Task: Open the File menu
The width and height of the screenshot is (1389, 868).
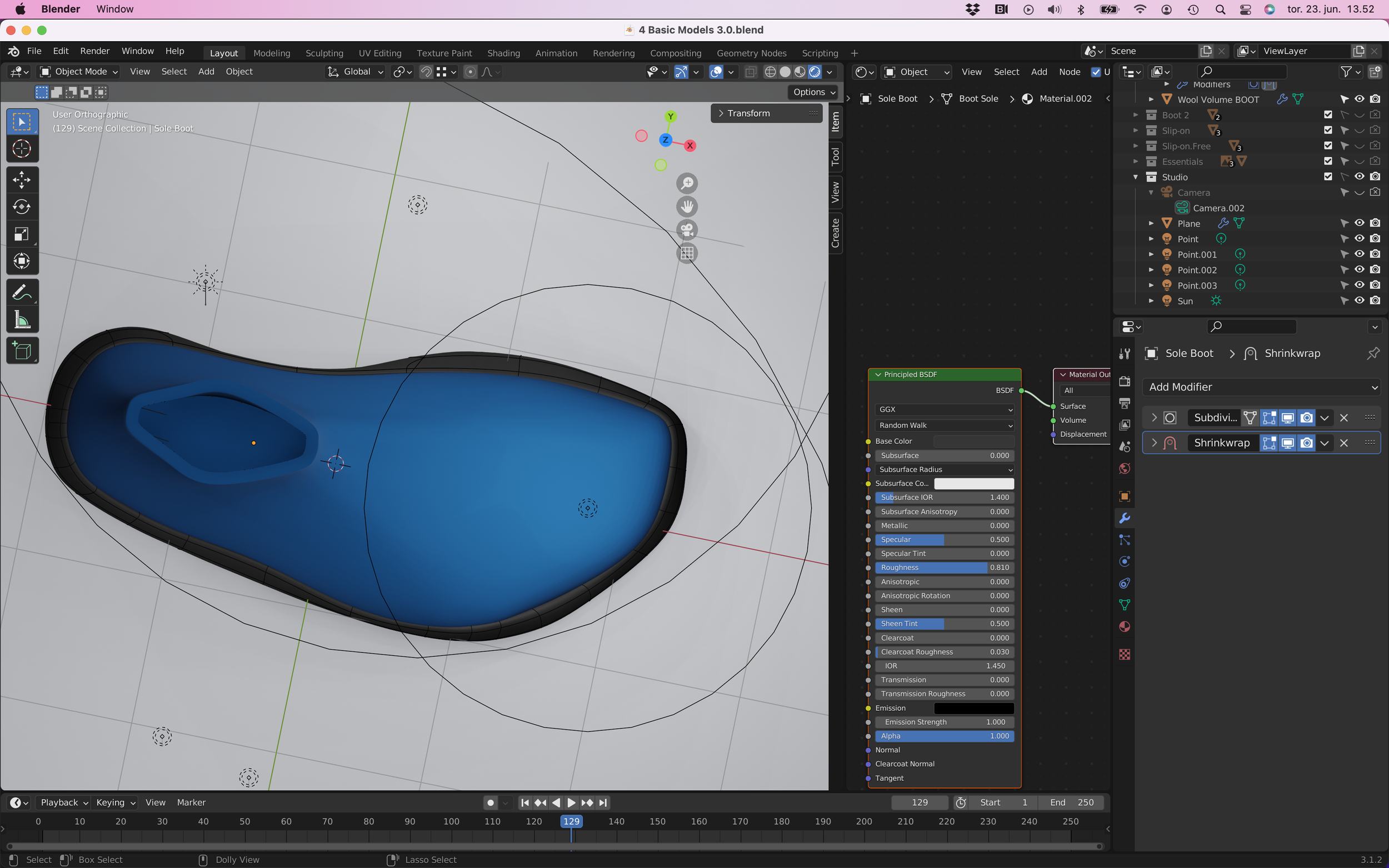Action: pyautogui.click(x=34, y=51)
